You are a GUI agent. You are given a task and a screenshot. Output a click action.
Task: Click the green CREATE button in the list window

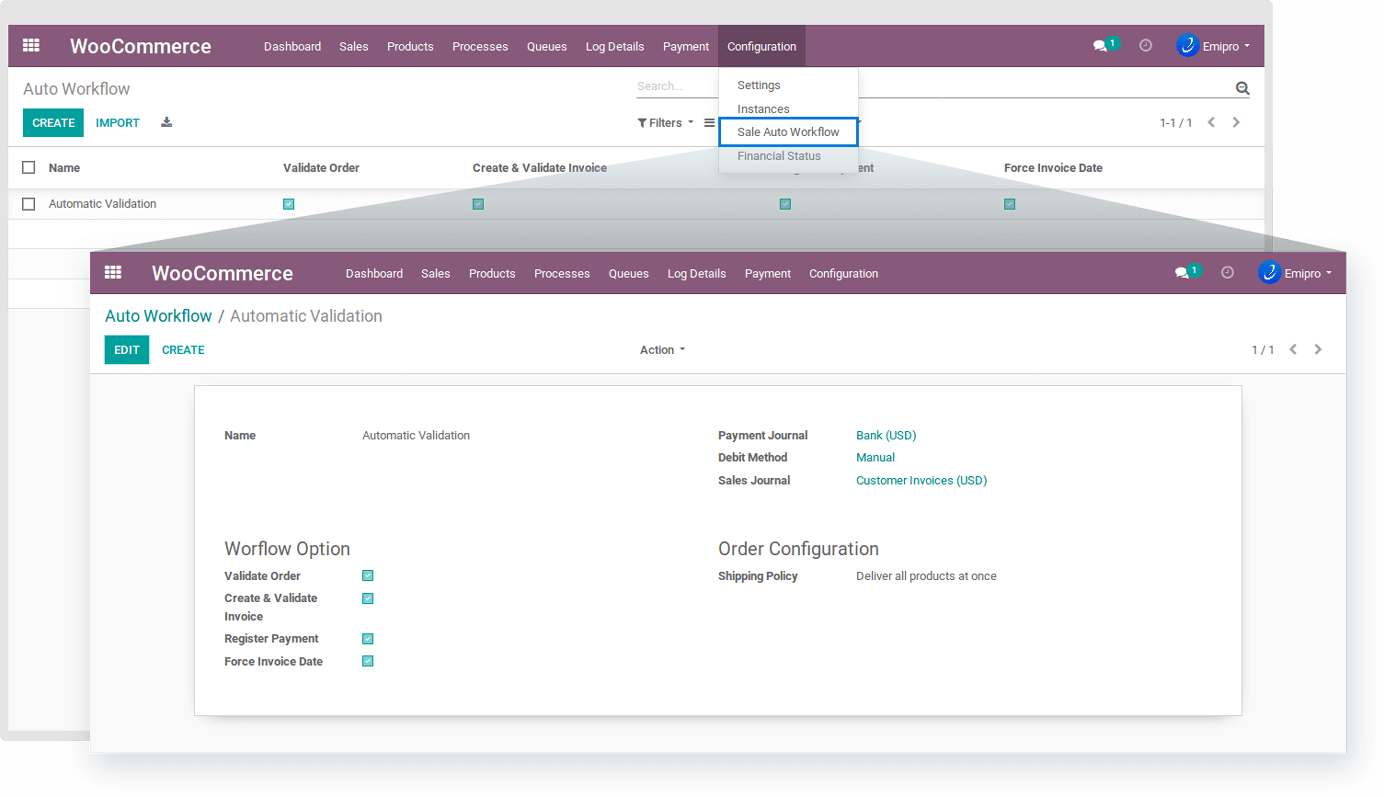[53, 123]
